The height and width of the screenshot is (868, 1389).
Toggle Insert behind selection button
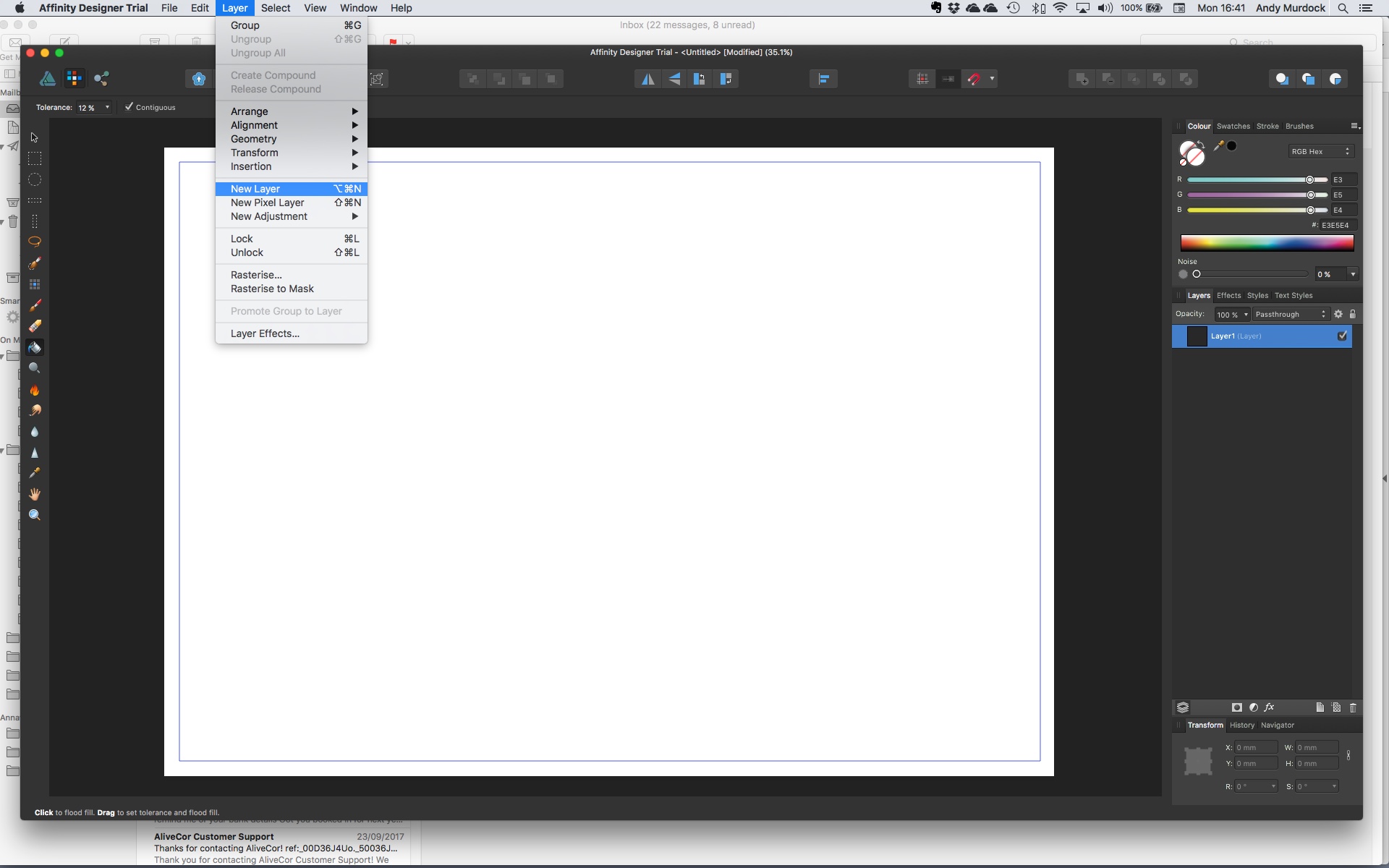coord(1282,79)
